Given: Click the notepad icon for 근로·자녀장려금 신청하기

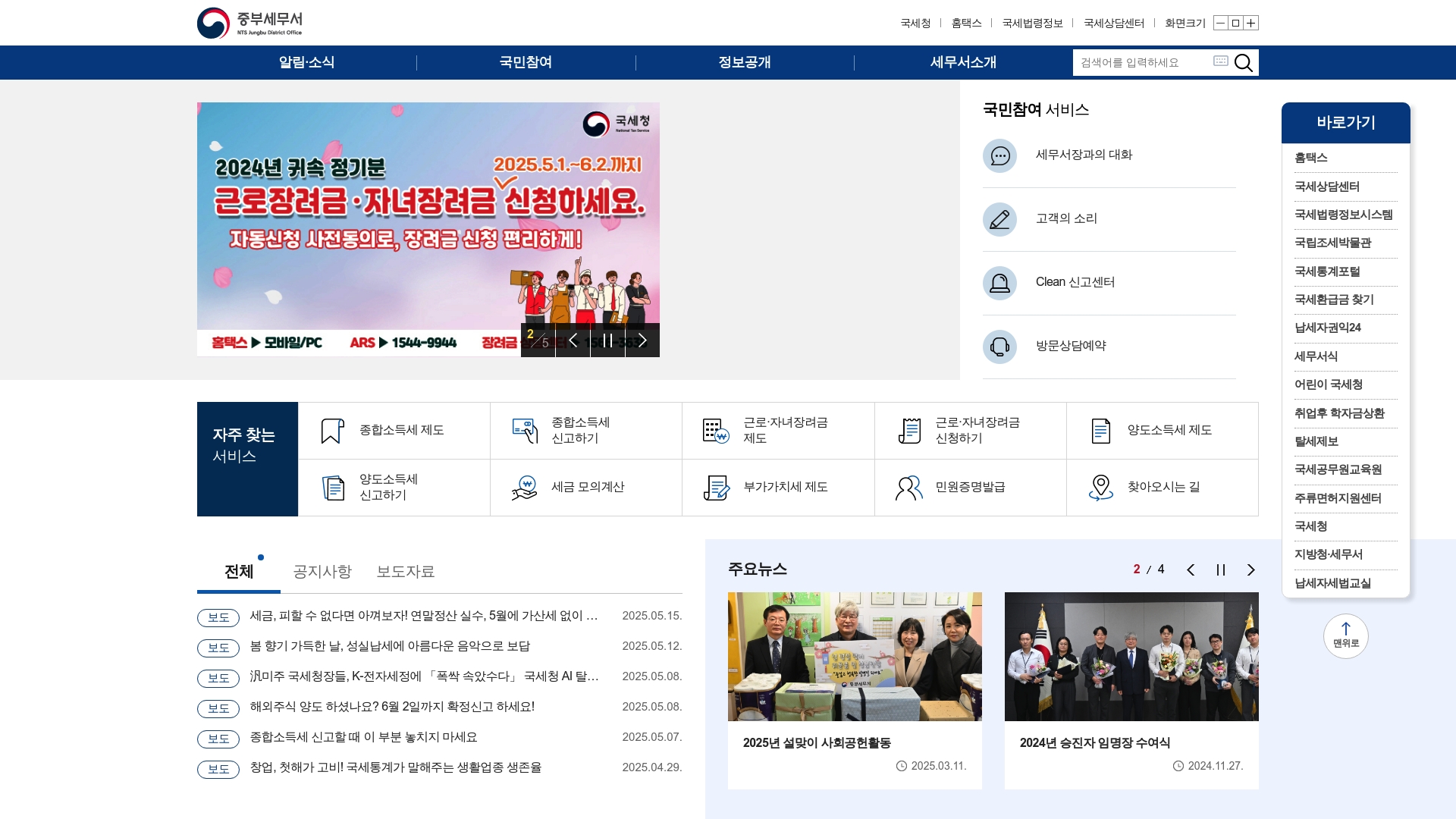Looking at the screenshot, I should click(908, 431).
